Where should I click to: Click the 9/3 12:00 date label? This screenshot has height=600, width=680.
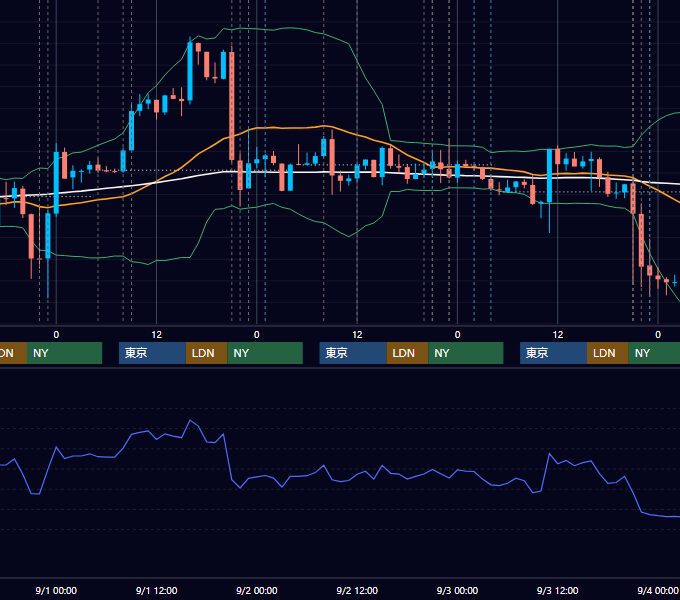coord(557,590)
